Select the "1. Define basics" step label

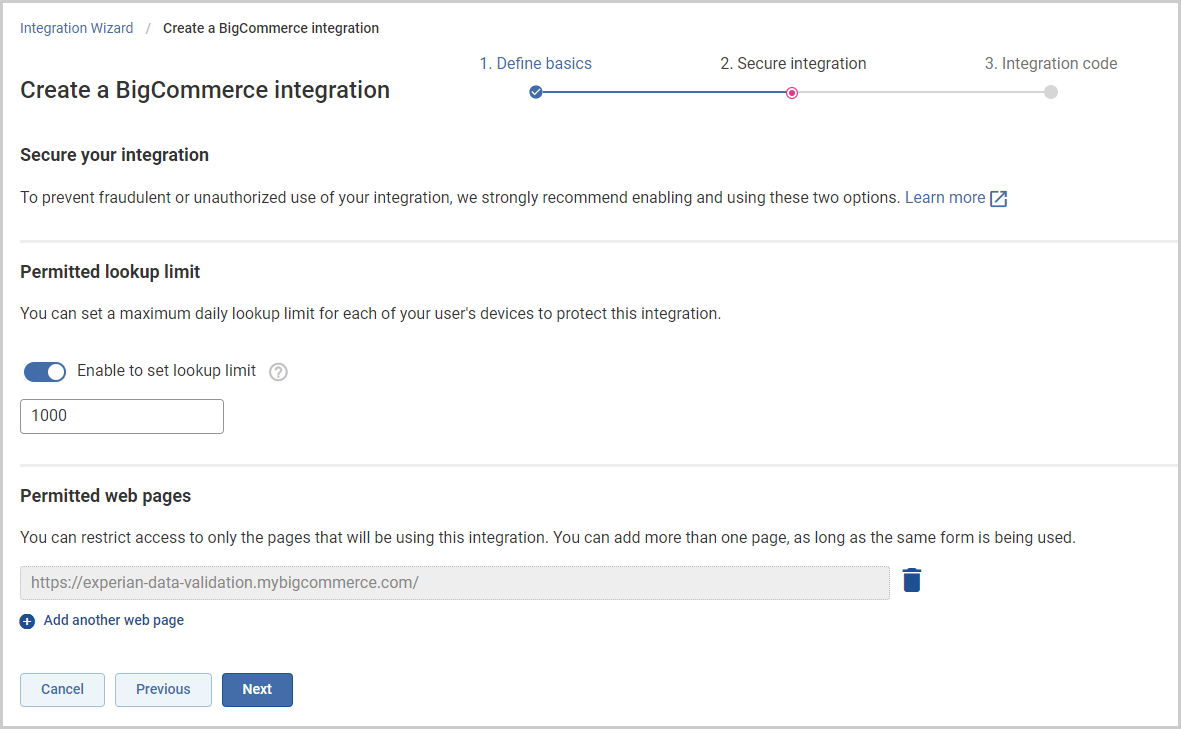click(x=536, y=63)
